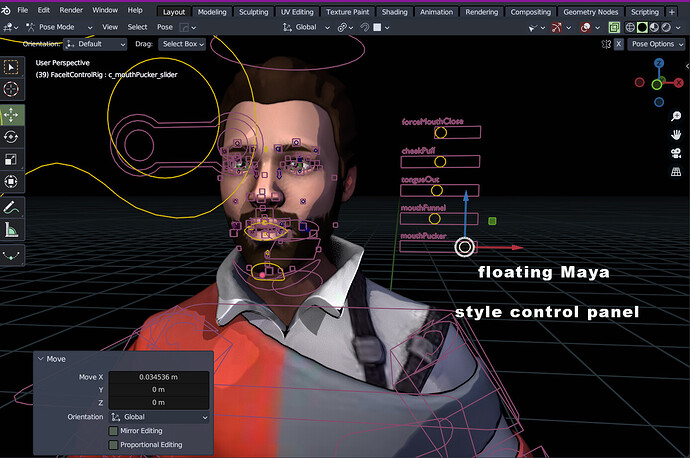
Task: Open the viewport Select menu
Action: coord(137,27)
